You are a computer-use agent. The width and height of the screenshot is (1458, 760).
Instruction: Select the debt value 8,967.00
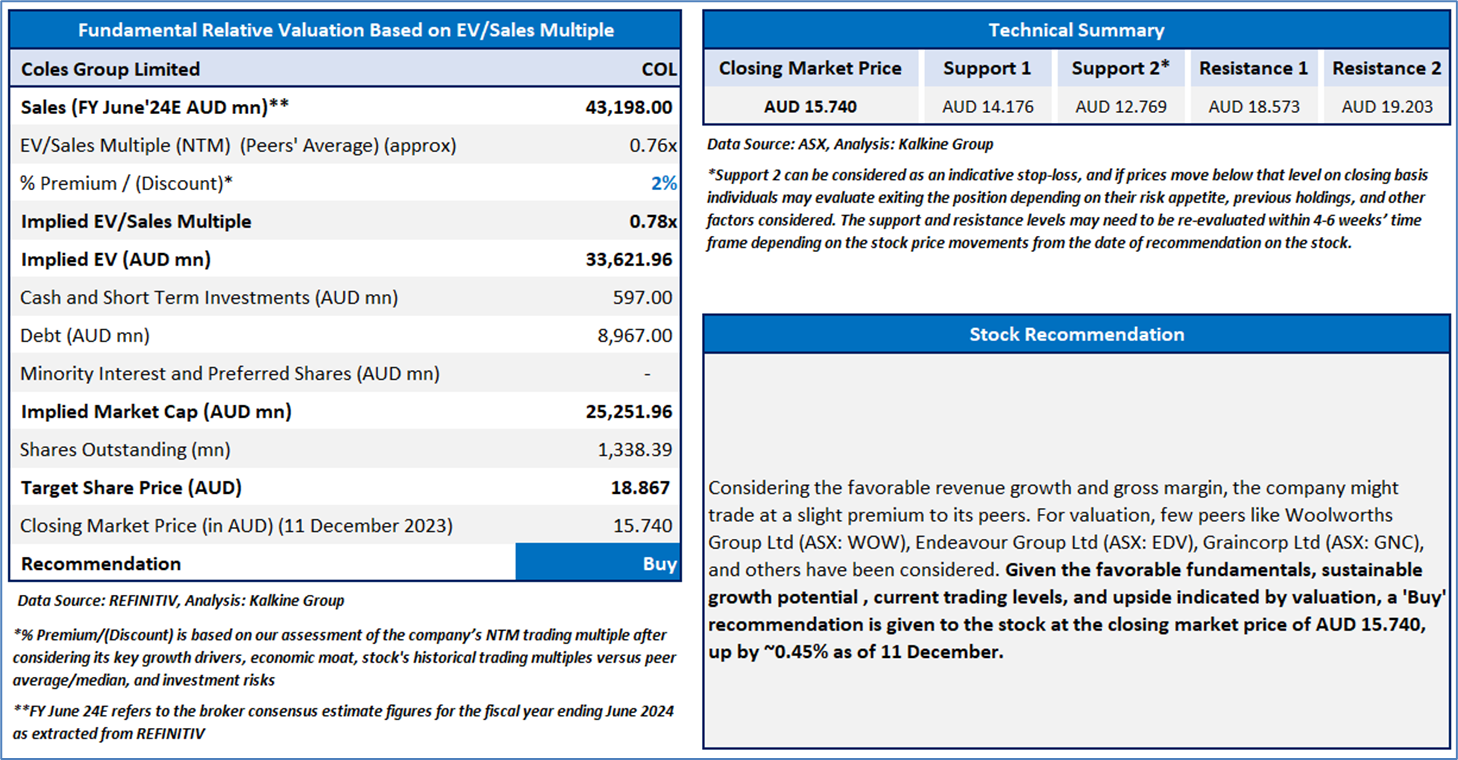[x=635, y=335]
